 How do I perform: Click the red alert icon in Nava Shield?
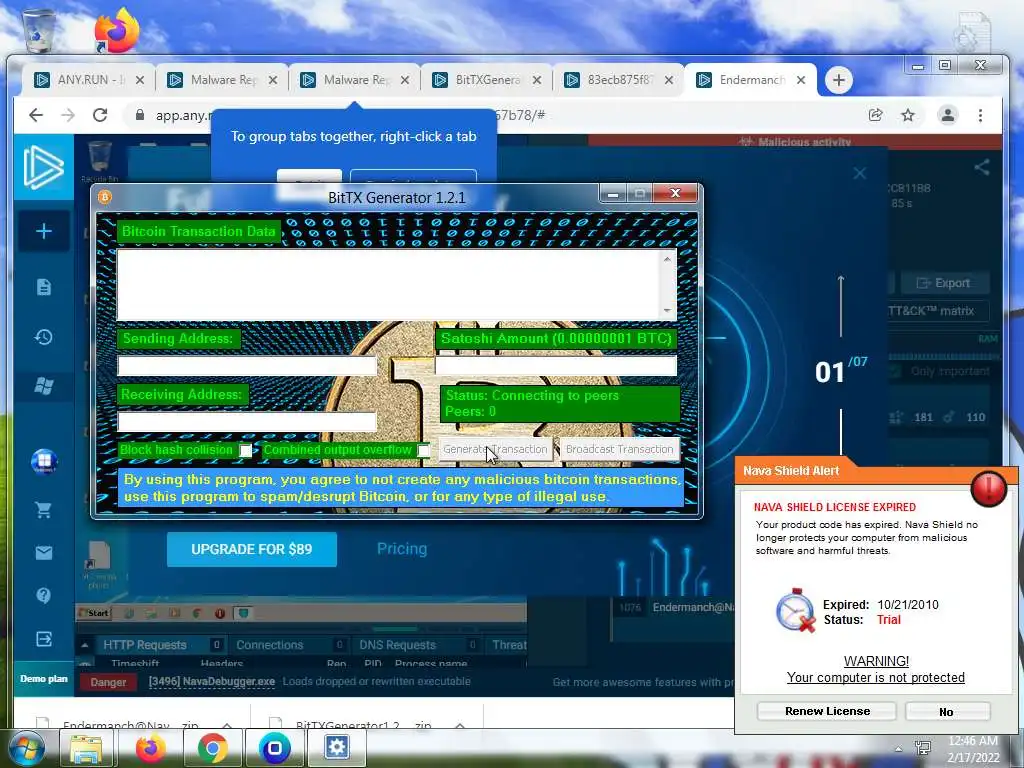click(988, 488)
